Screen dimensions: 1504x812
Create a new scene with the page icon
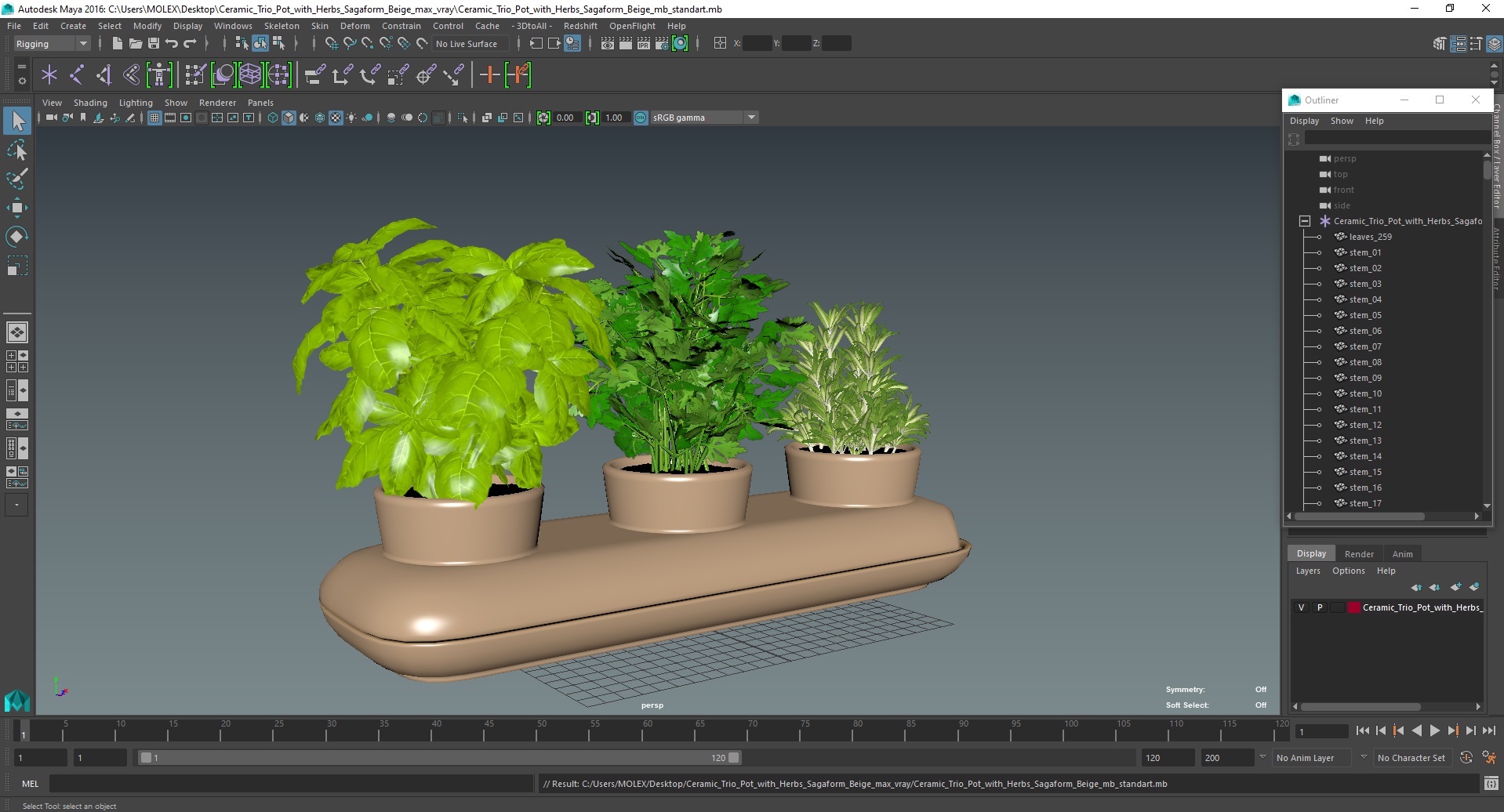click(117, 44)
